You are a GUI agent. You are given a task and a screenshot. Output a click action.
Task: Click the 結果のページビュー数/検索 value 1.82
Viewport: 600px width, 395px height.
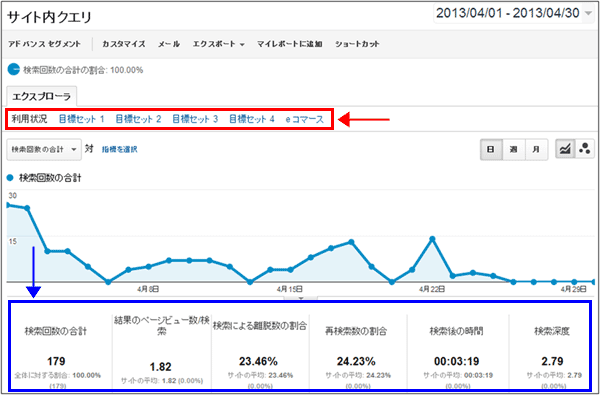click(x=161, y=367)
